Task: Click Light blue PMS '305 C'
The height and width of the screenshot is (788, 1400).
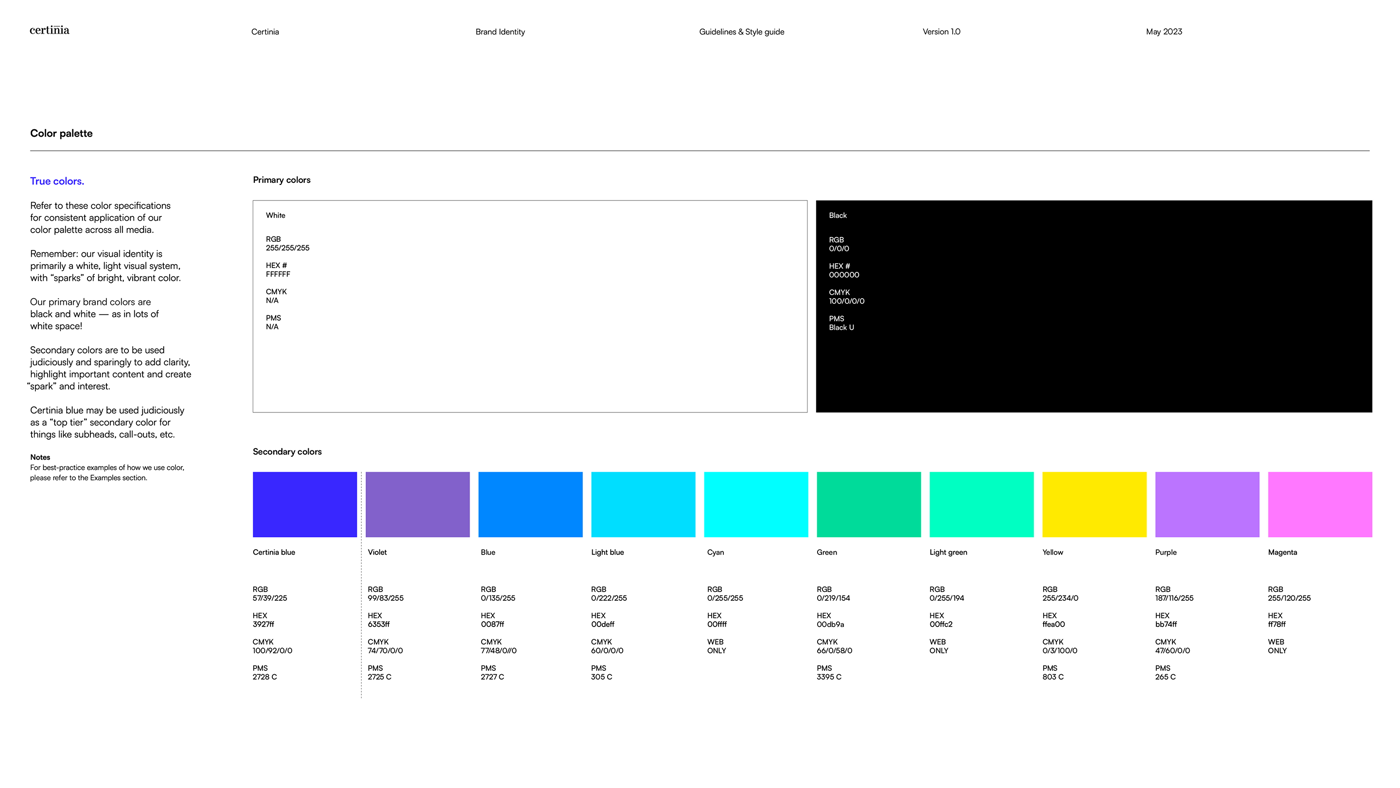Action: click(x=601, y=677)
